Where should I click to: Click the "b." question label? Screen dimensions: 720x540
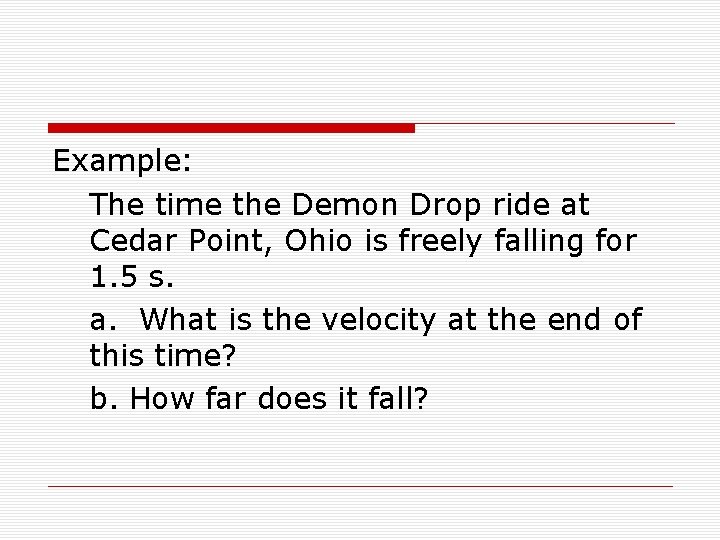pyautogui.click(x=104, y=398)
